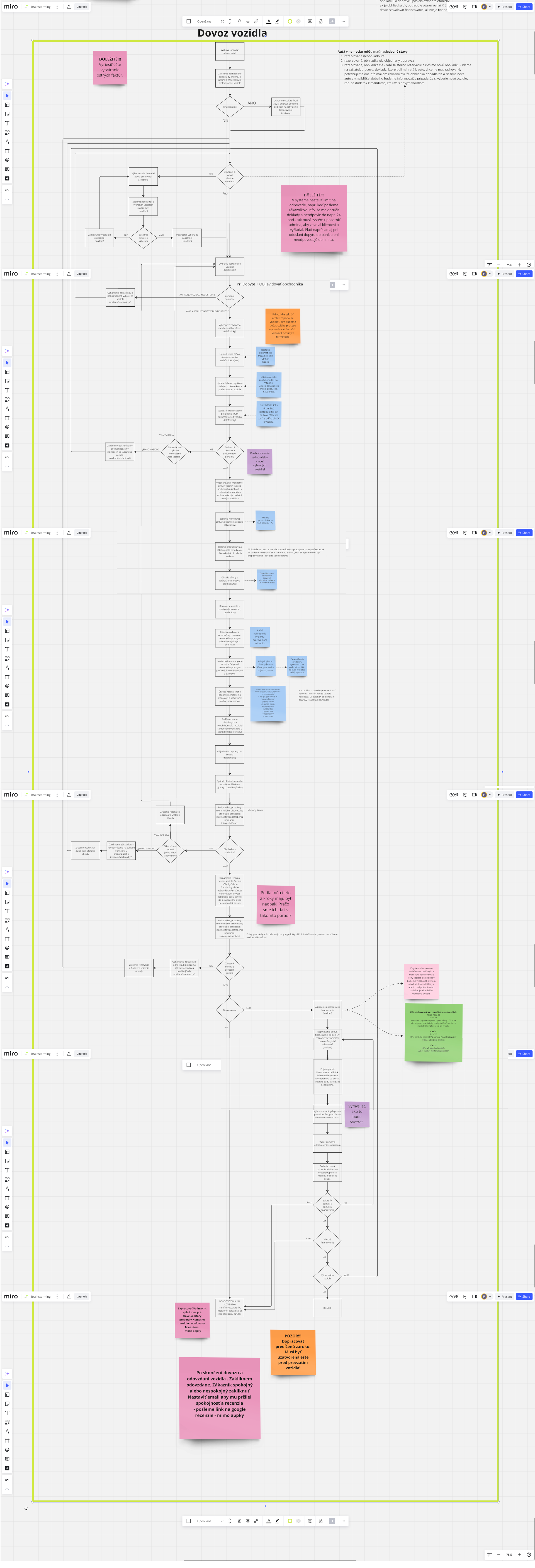Viewport: 535px width, 1568px height.
Task: Open Brainstorming board name in top header
Action: coord(41,7)
